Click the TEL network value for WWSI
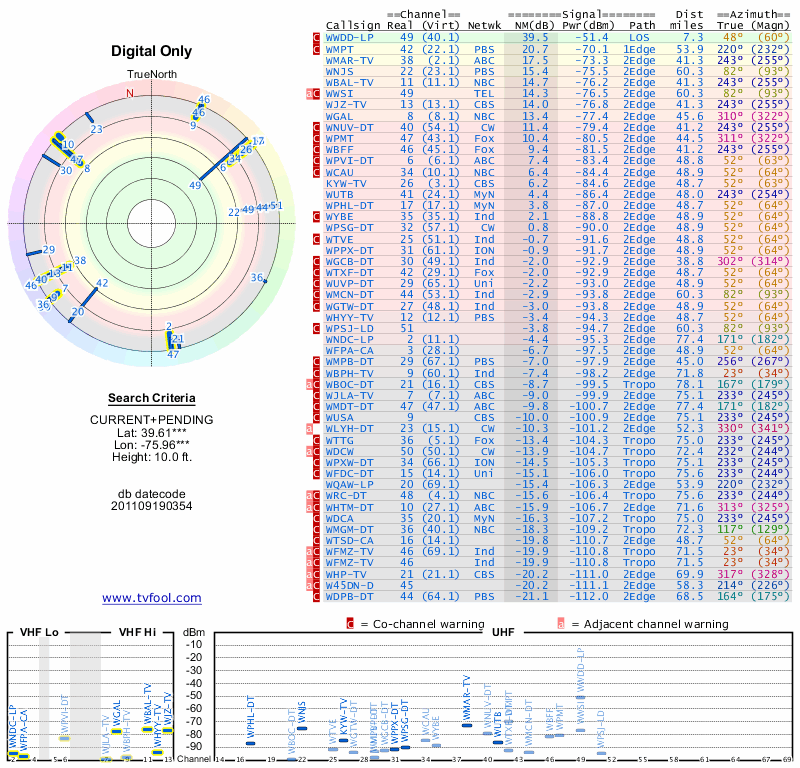The width and height of the screenshot is (800, 768). click(x=484, y=94)
